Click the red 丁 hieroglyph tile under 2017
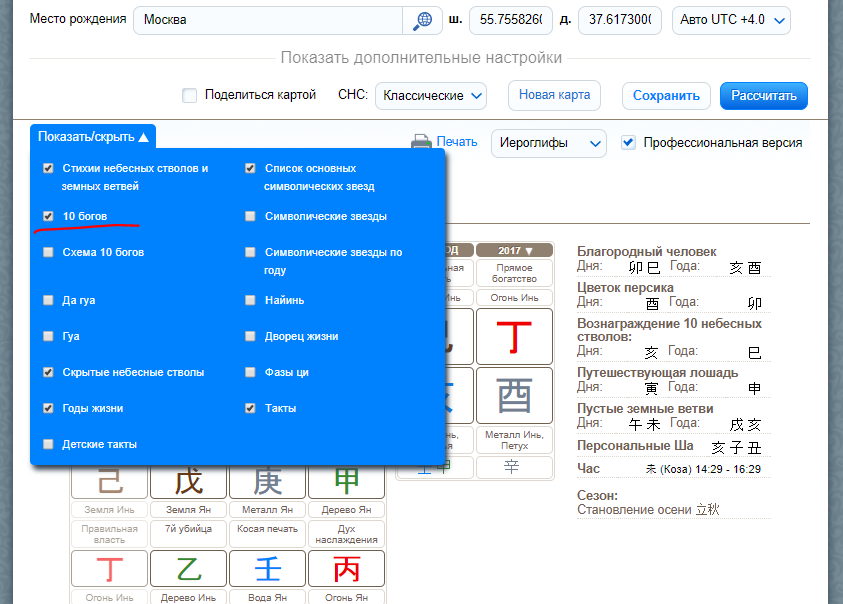843x604 pixels. pos(514,337)
